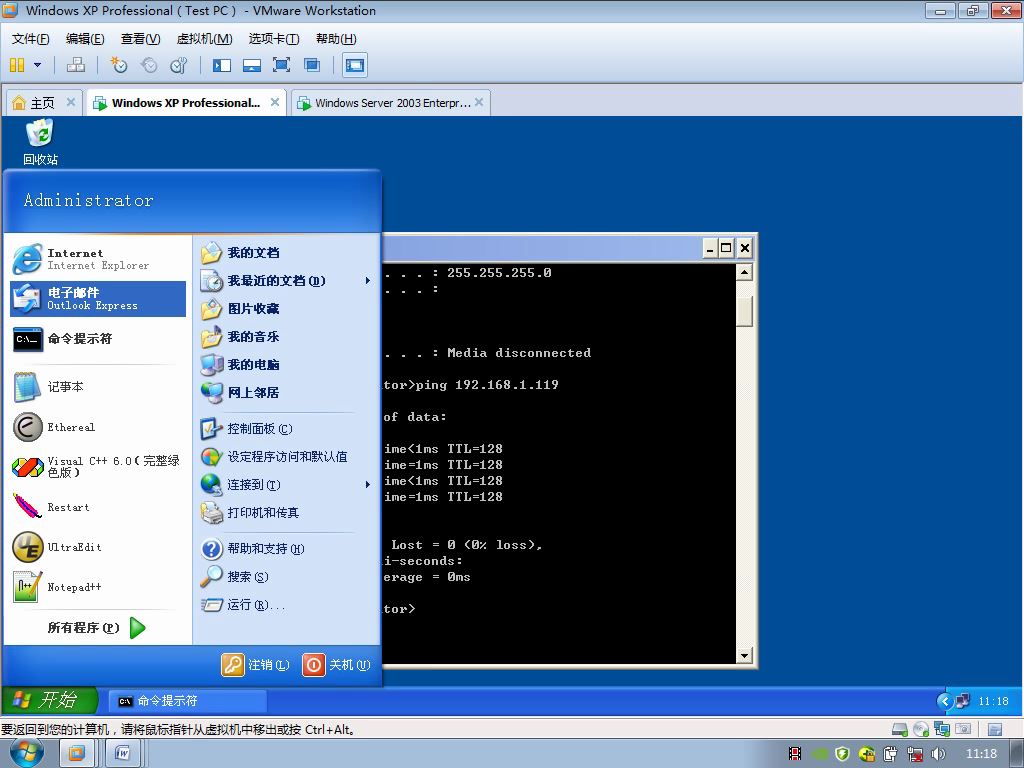1024x768 pixels.
Task: Launch Ethereal from start menu
Action: click(x=98, y=427)
